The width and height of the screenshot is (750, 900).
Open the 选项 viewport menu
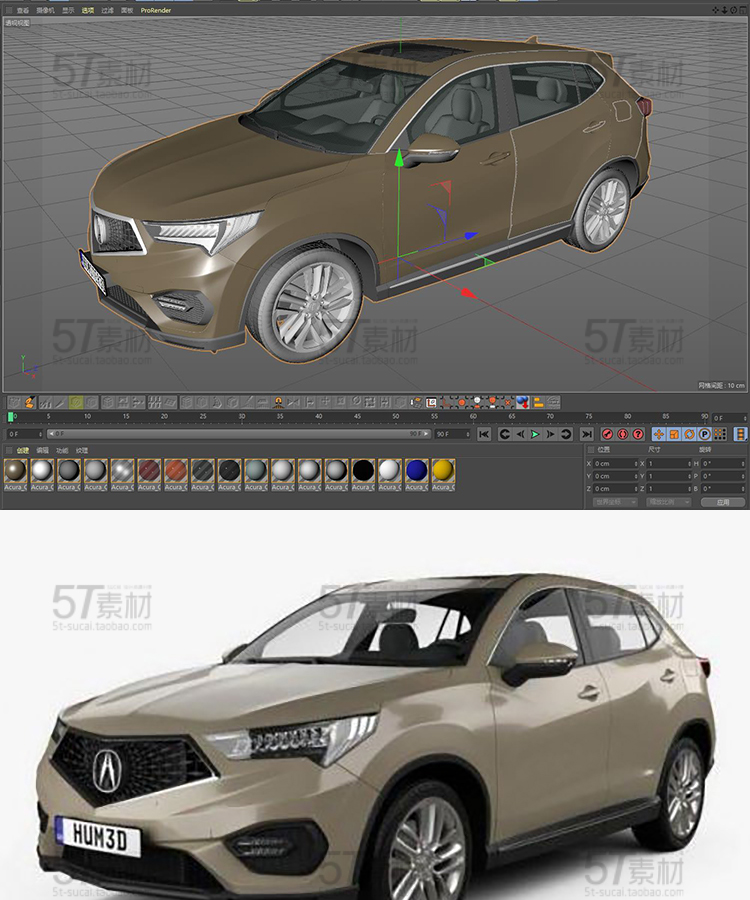tap(88, 10)
